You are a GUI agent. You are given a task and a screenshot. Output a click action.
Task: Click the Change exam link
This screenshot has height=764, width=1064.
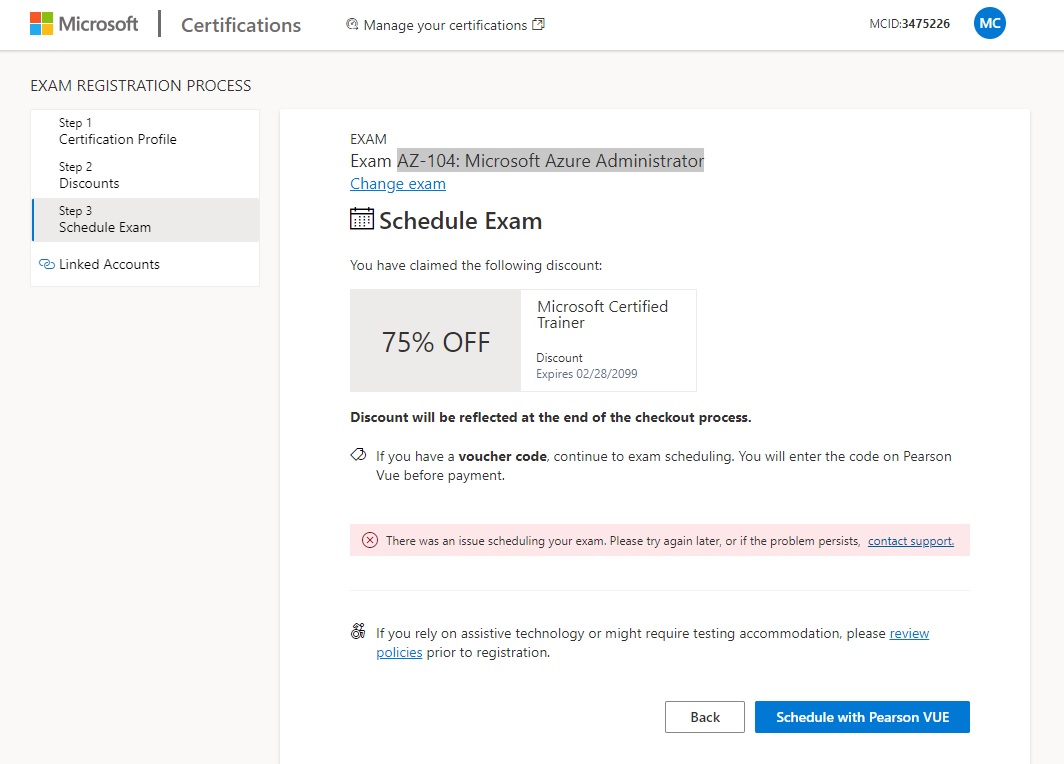[398, 184]
